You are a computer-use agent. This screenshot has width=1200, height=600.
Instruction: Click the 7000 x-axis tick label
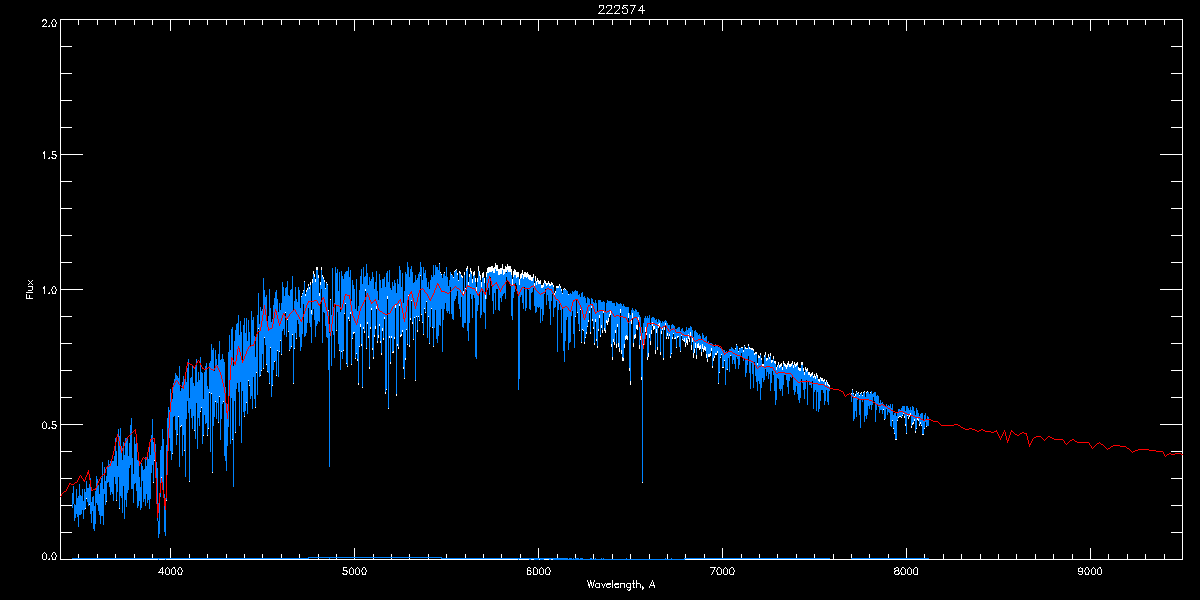[x=722, y=572]
